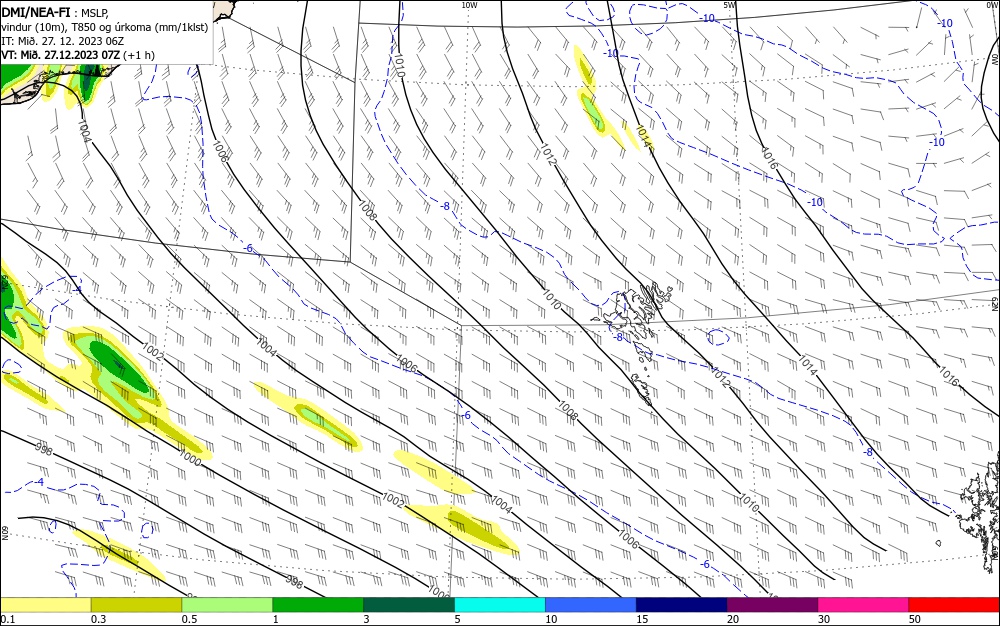This screenshot has width=1000, height=626.
Task: Select the green 1–3 legend swatch
Action: pos(318,605)
